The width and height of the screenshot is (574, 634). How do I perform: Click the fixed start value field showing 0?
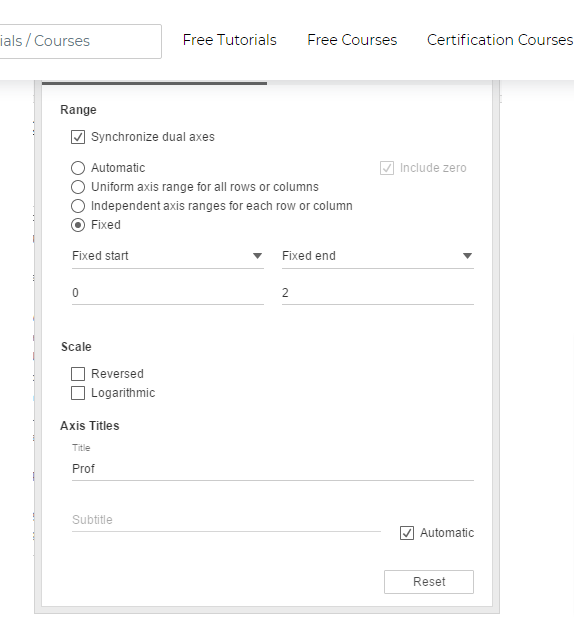tap(168, 293)
